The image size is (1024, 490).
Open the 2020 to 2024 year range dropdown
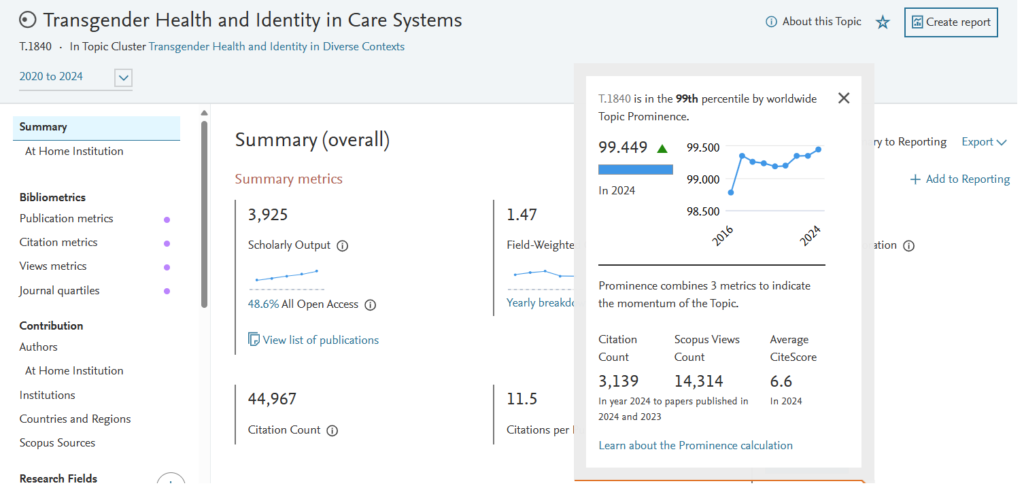pos(124,78)
